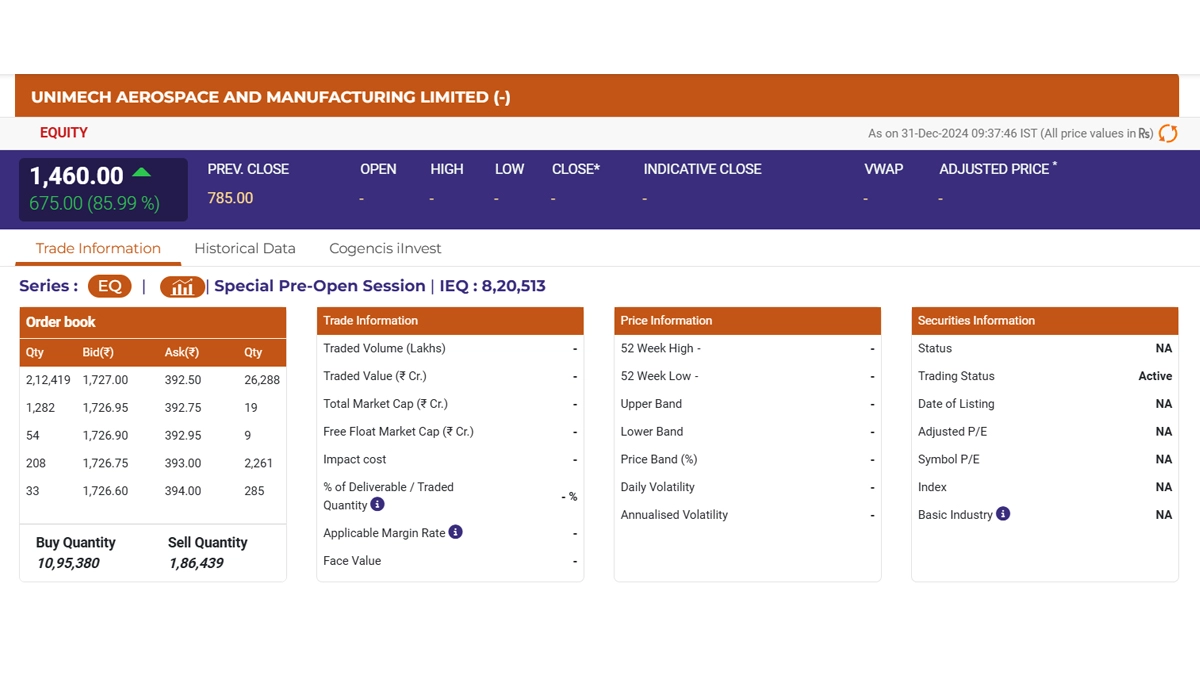Switch to the Trade Information tab

pos(98,248)
